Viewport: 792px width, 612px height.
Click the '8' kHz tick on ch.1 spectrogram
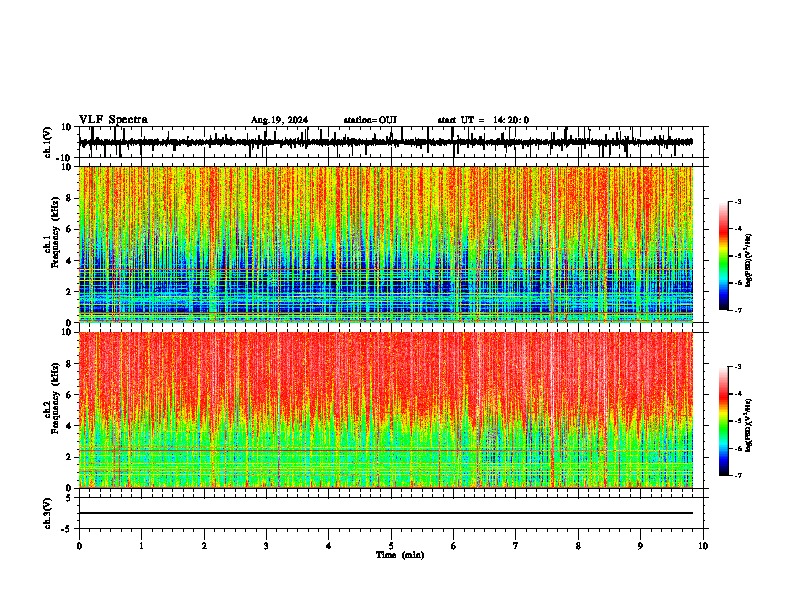(x=69, y=198)
